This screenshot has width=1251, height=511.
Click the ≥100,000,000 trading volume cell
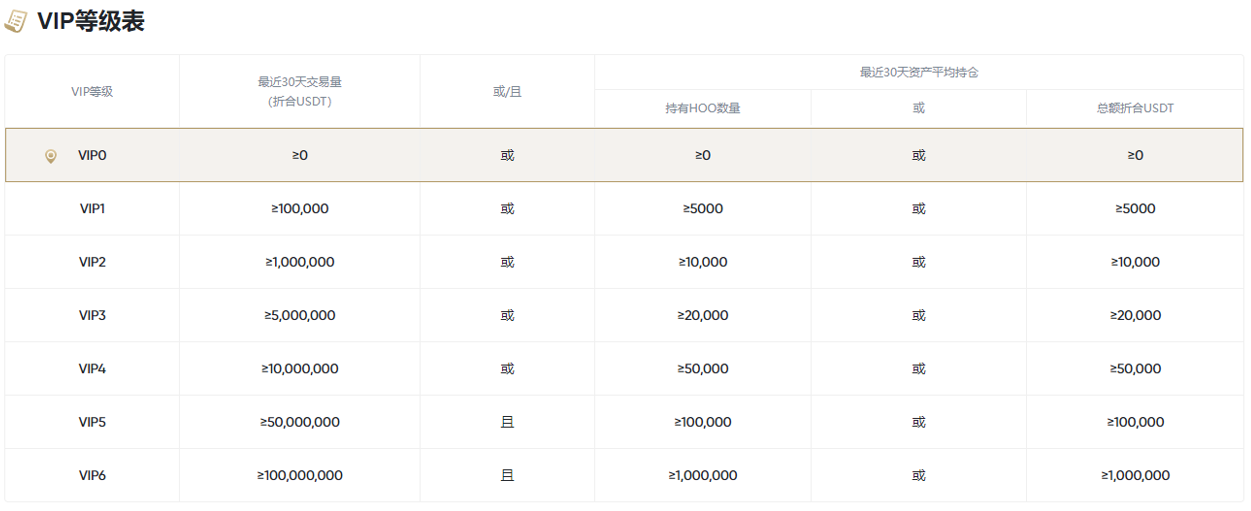(299, 475)
